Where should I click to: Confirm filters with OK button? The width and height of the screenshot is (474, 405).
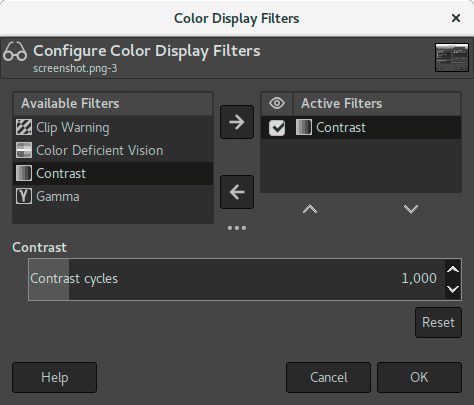click(x=419, y=377)
